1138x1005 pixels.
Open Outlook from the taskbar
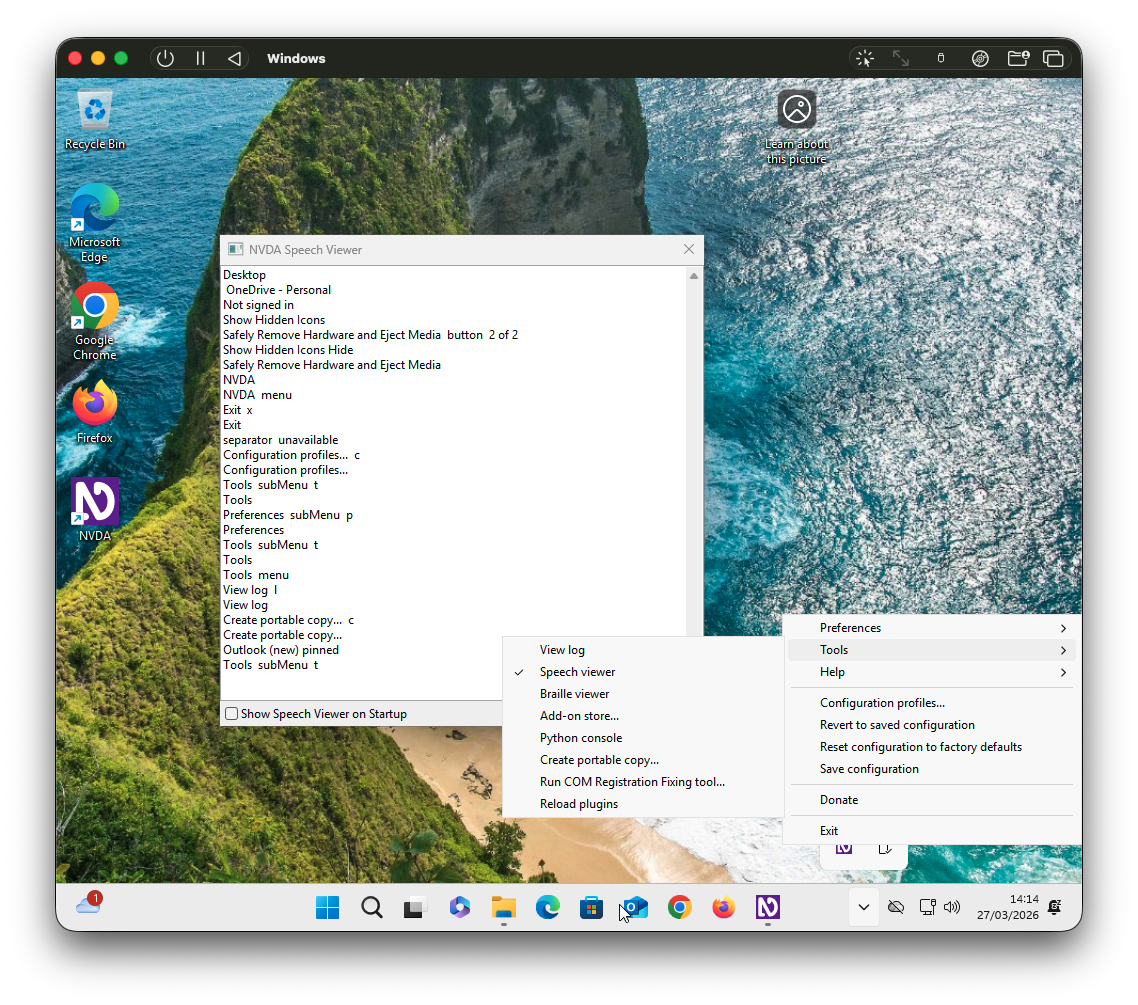click(635, 907)
